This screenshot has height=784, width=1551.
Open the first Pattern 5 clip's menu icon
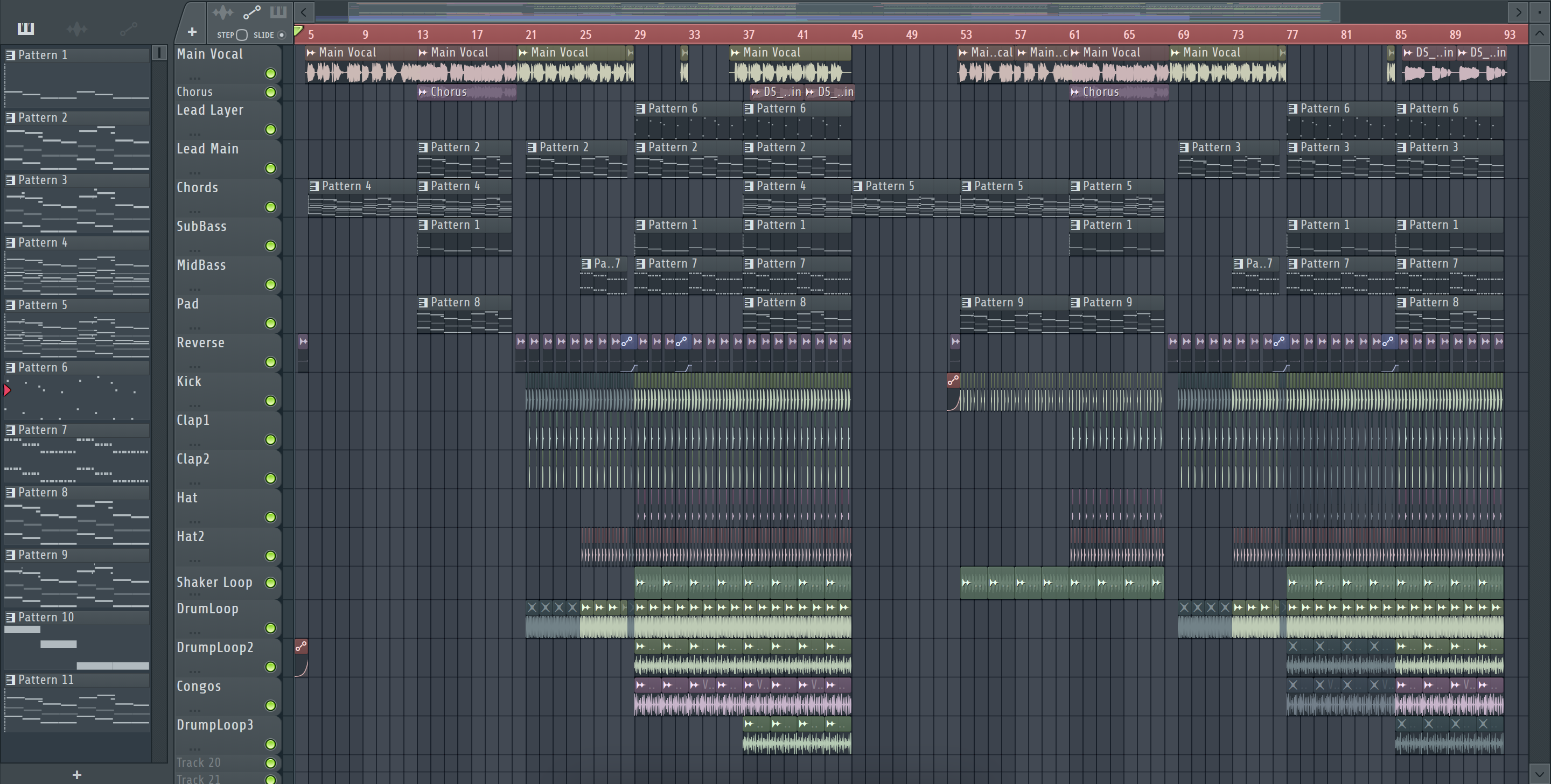point(857,186)
